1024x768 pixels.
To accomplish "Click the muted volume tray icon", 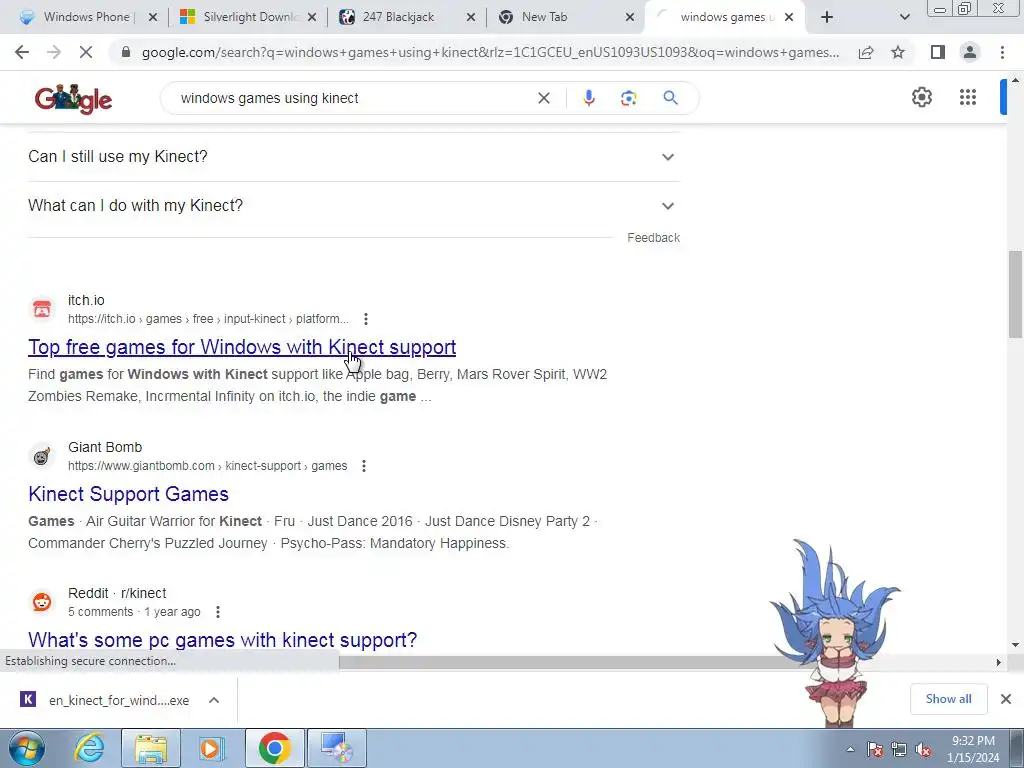I will pos(923,750).
